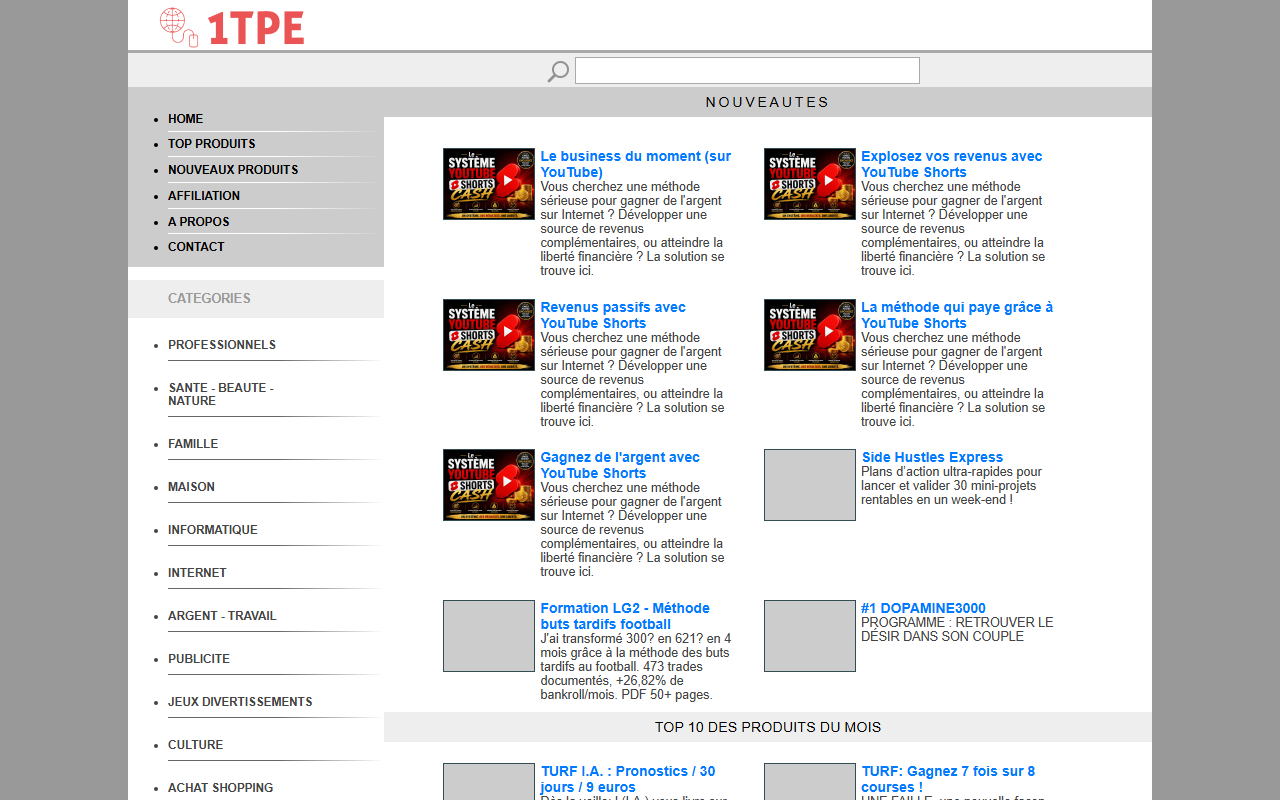Select ARGENT - TRAVAIL category
1280x800 pixels.
[222, 616]
